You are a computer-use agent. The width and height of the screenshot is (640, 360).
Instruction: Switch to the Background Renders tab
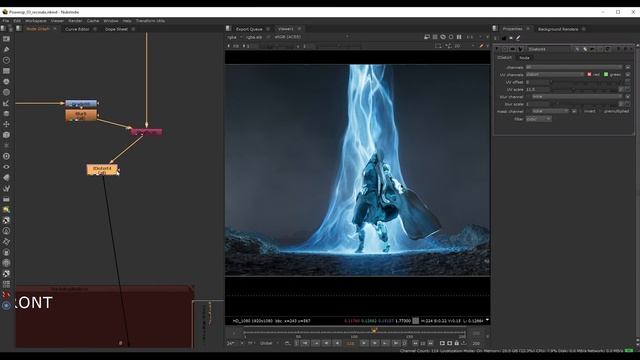(x=558, y=29)
